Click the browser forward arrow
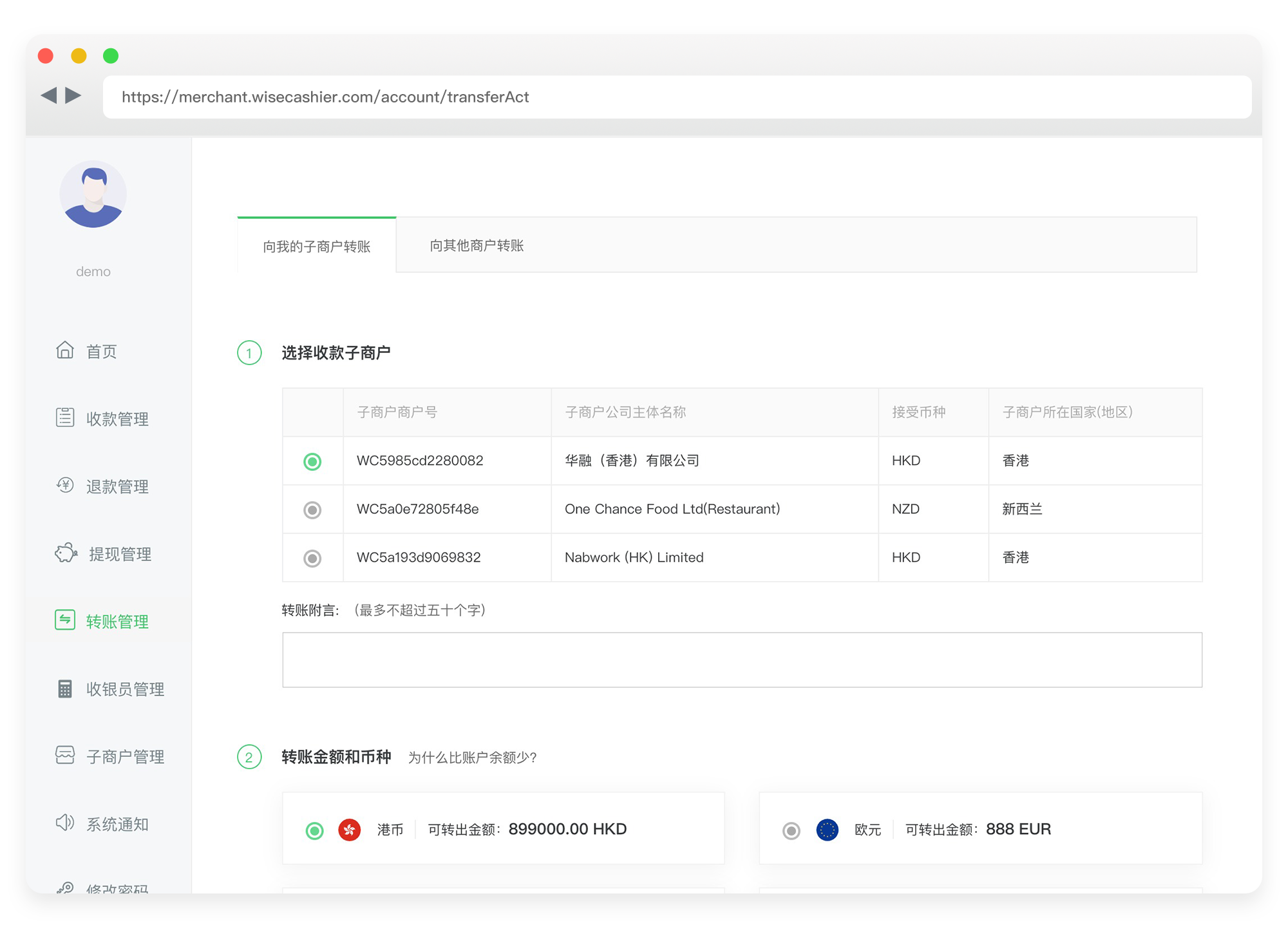The height and width of the screenshot is (945, 1288). click(x=73, y=95)
